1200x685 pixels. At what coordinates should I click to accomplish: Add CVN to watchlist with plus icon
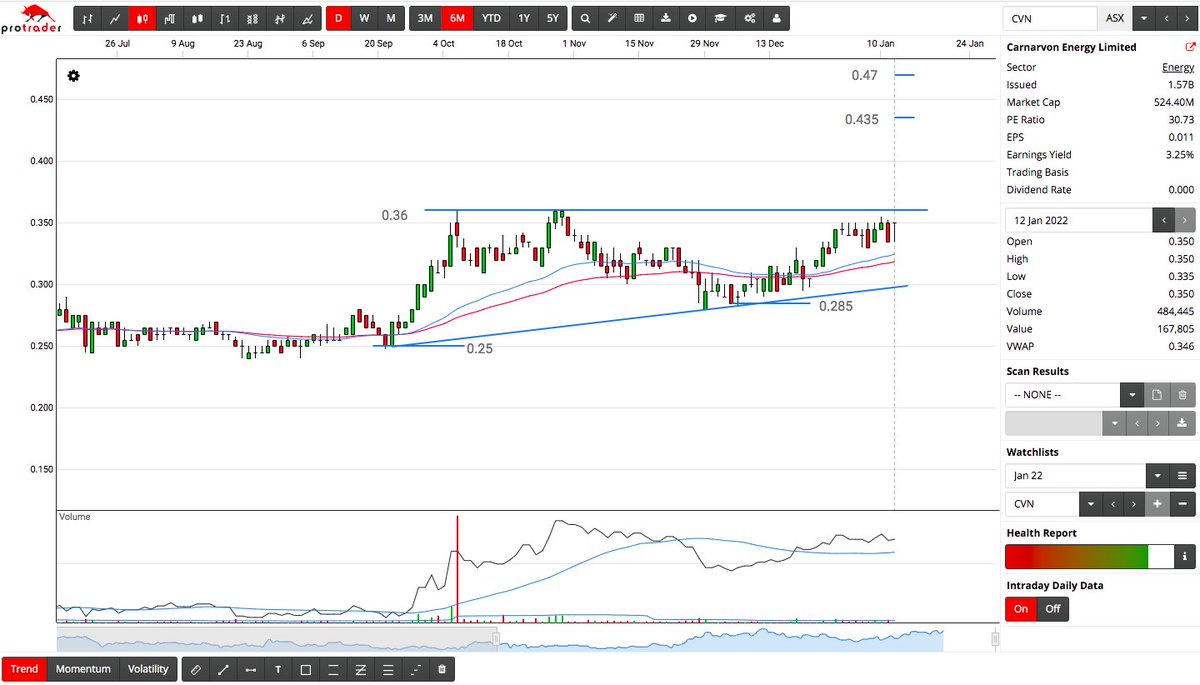(x=1156, y=504)
